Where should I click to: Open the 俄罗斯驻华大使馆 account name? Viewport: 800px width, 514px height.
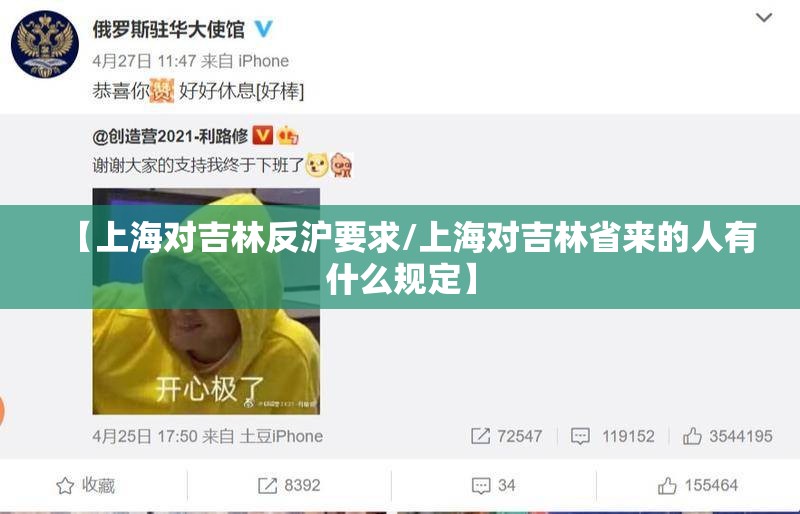168,29
